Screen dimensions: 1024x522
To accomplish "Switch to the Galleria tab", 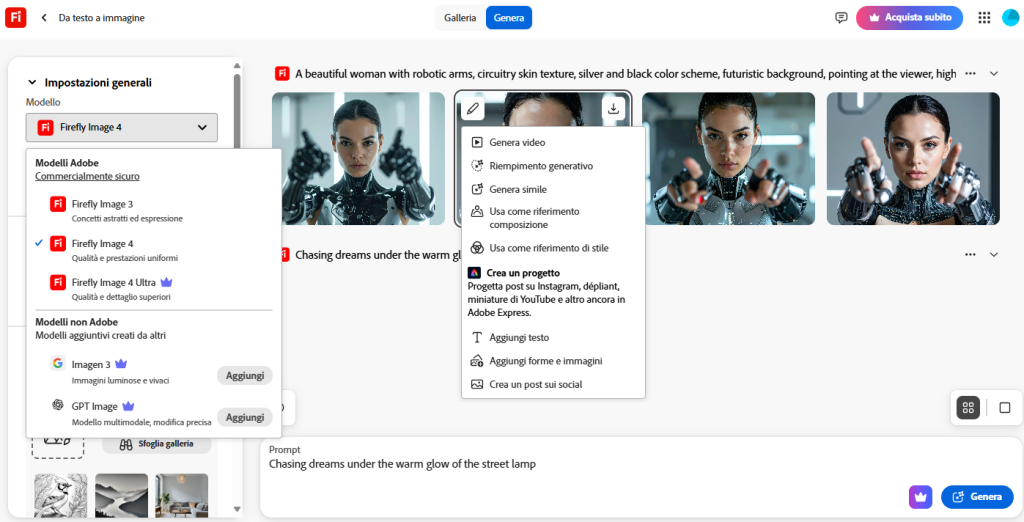I will pos(460,18).
